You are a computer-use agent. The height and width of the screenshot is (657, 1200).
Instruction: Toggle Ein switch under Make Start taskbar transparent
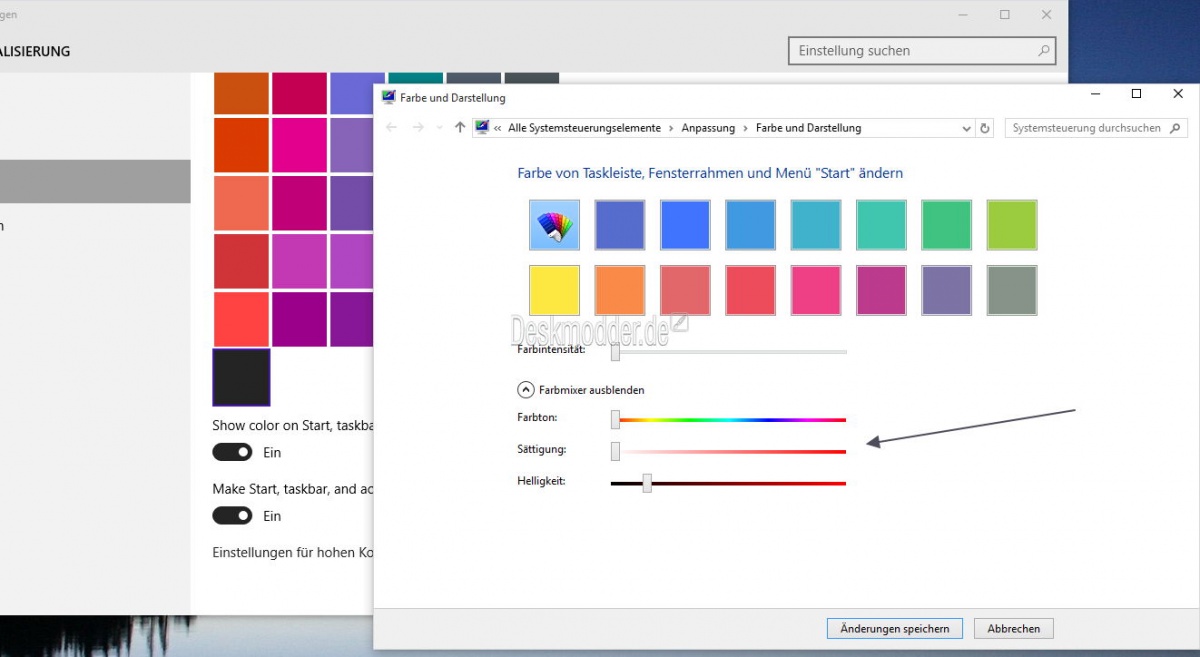(232, 515)
